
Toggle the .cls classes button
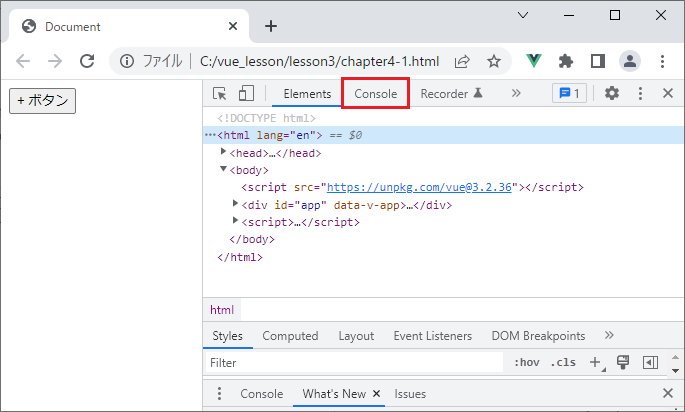[x=563, y=363]
